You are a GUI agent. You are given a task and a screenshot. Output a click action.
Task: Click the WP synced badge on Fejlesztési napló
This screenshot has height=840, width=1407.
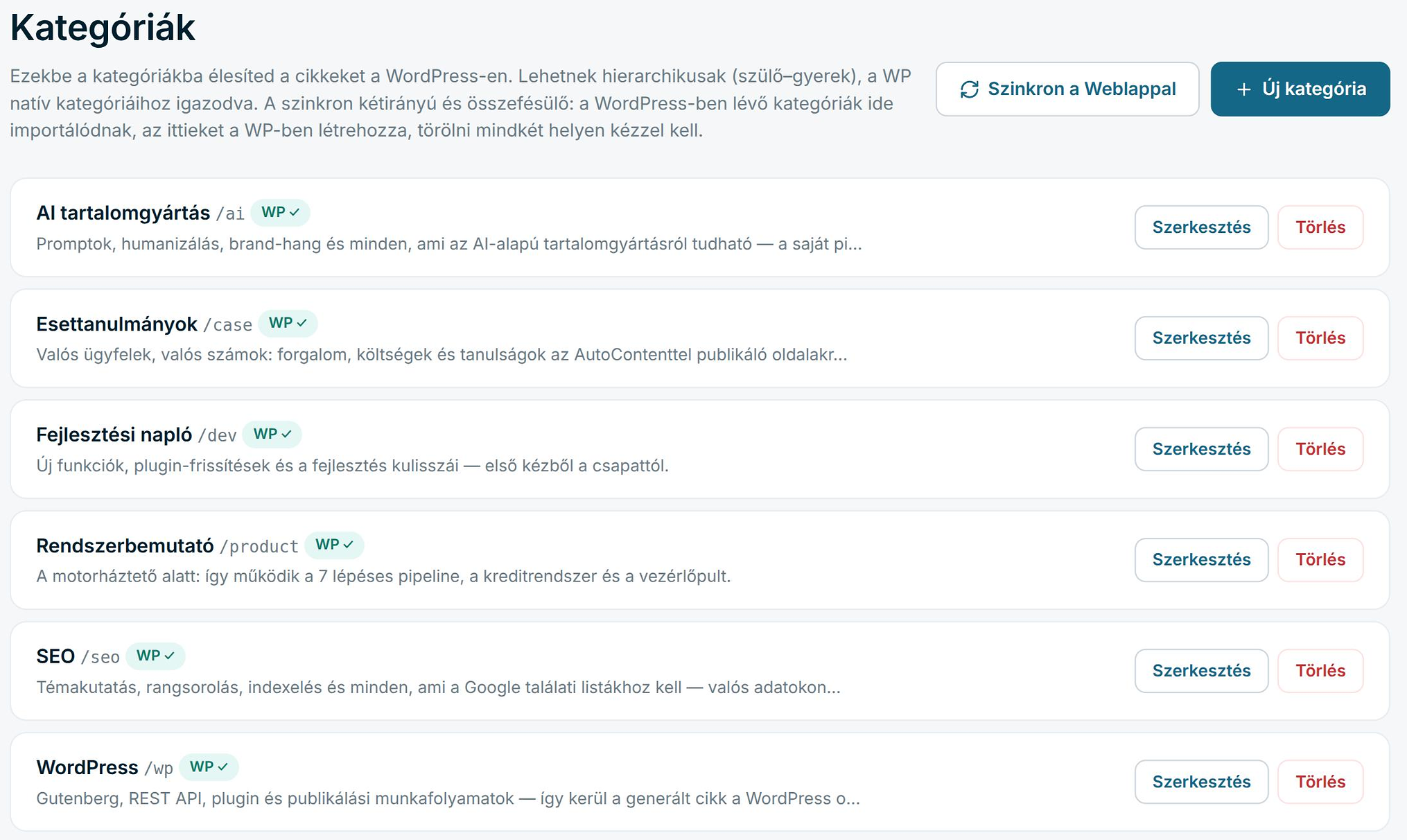(x=272, y=434)
